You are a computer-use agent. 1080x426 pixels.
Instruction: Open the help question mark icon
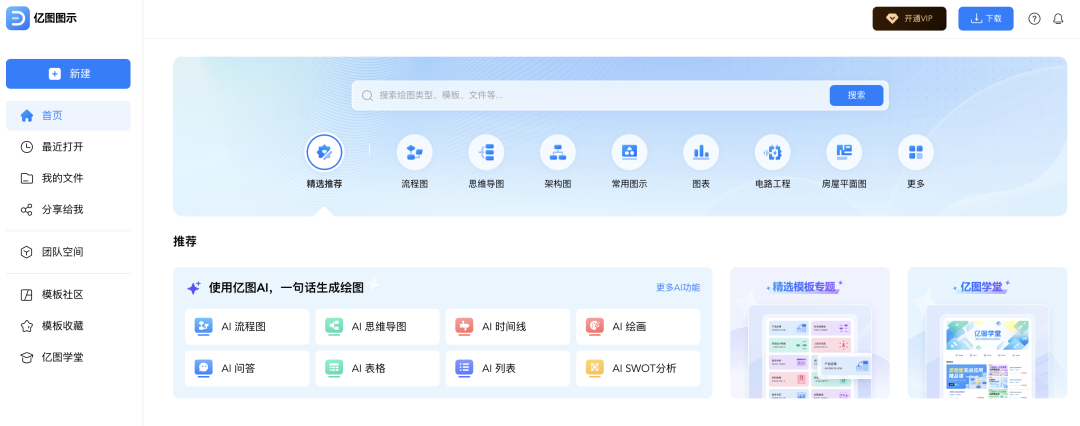pyautogui.click(x=1034, y=19)
